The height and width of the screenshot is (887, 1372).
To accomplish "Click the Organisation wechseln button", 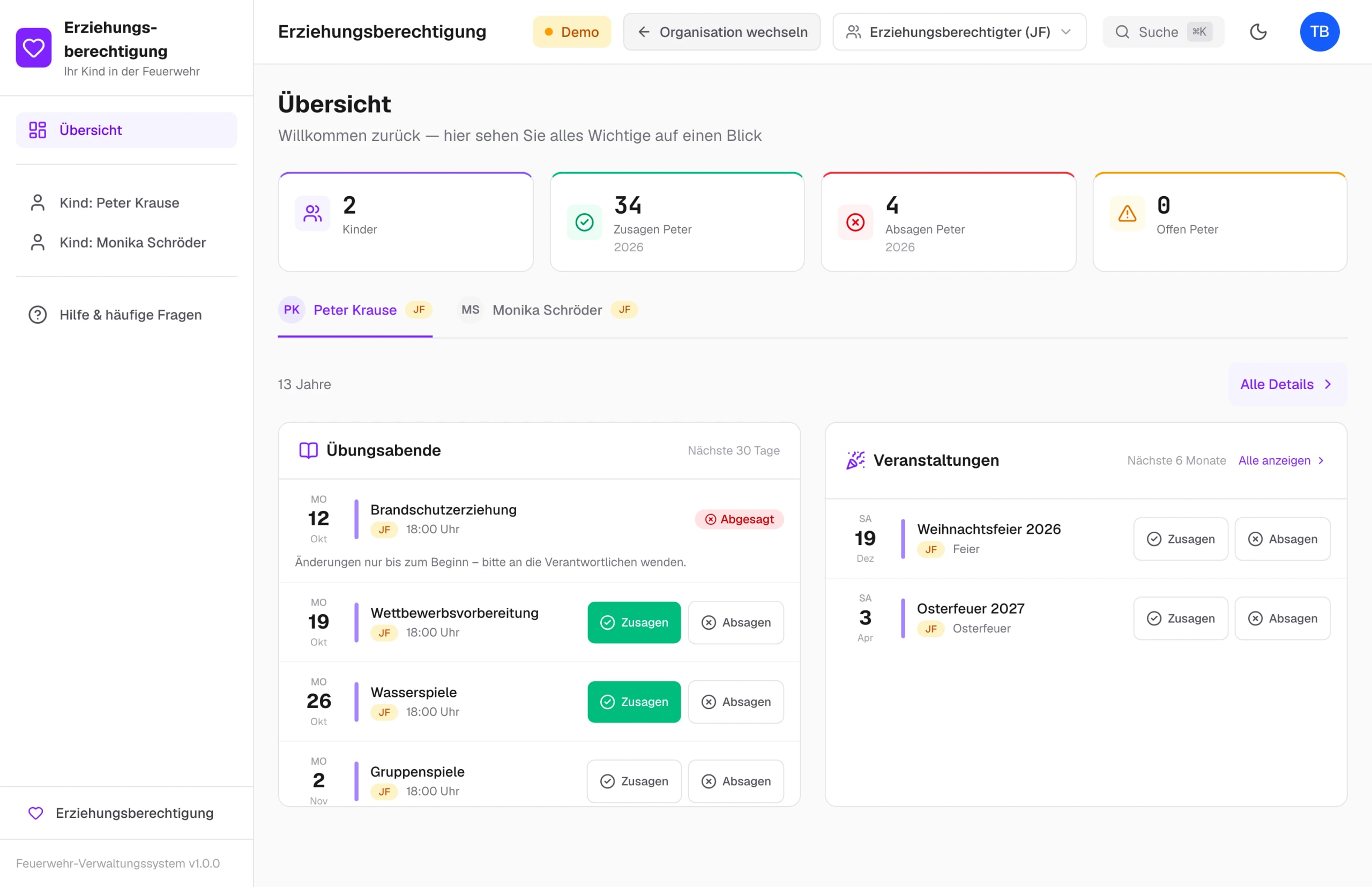I will tap(722, 32).
